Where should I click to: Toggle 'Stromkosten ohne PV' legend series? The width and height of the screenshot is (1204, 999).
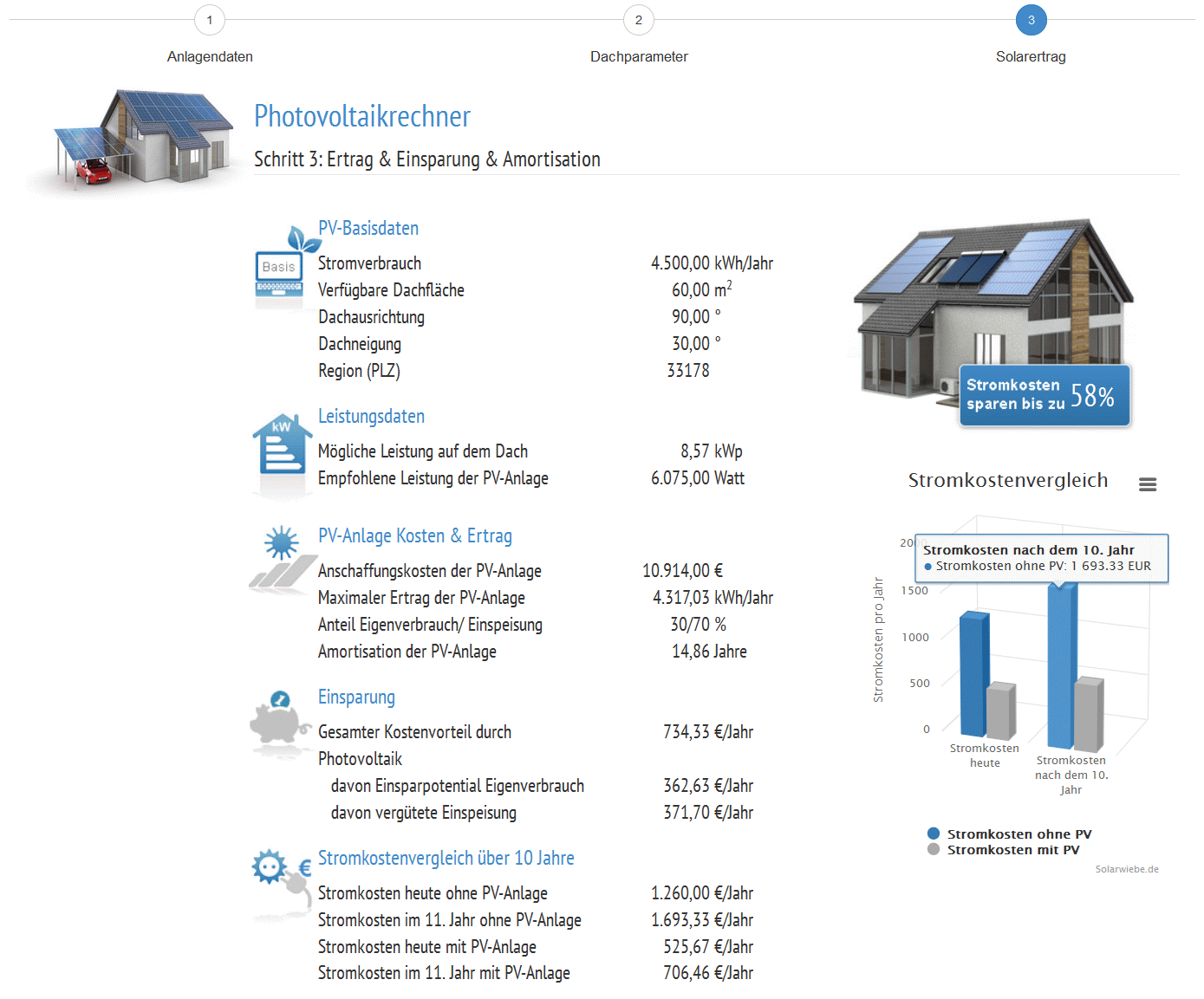coord(1019,834)
